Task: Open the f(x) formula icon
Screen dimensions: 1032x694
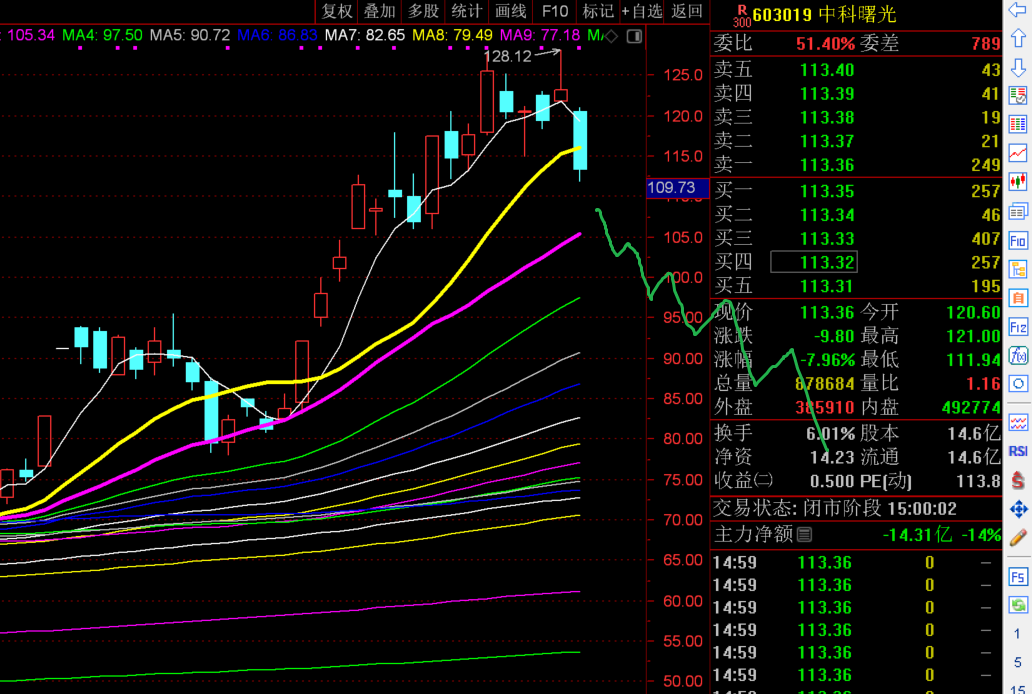Action: click(1018, 356)
